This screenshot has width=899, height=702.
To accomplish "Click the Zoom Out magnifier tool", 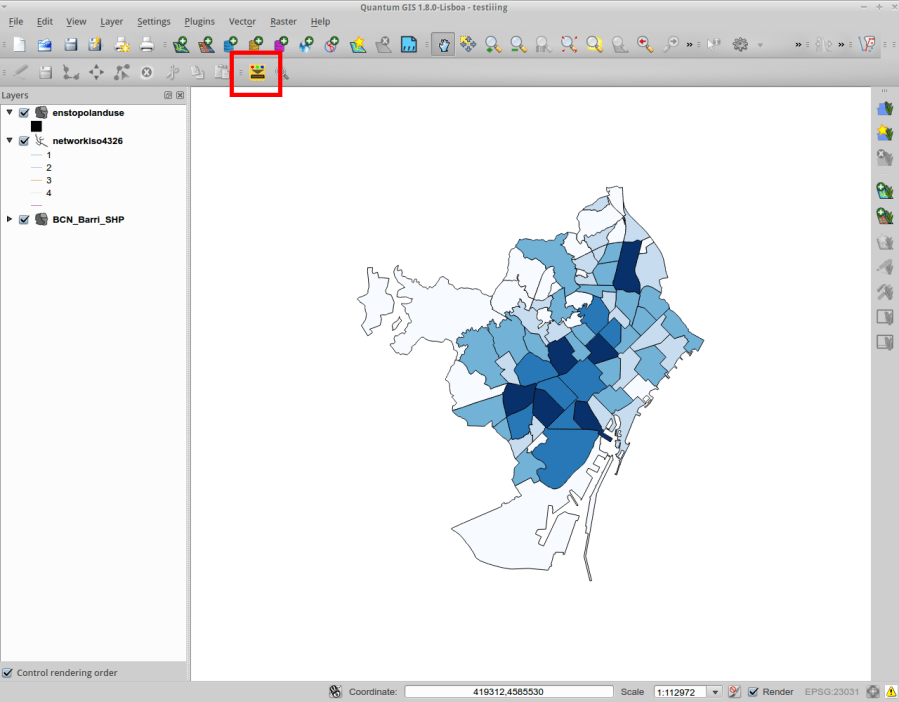I will pos(518,45).
